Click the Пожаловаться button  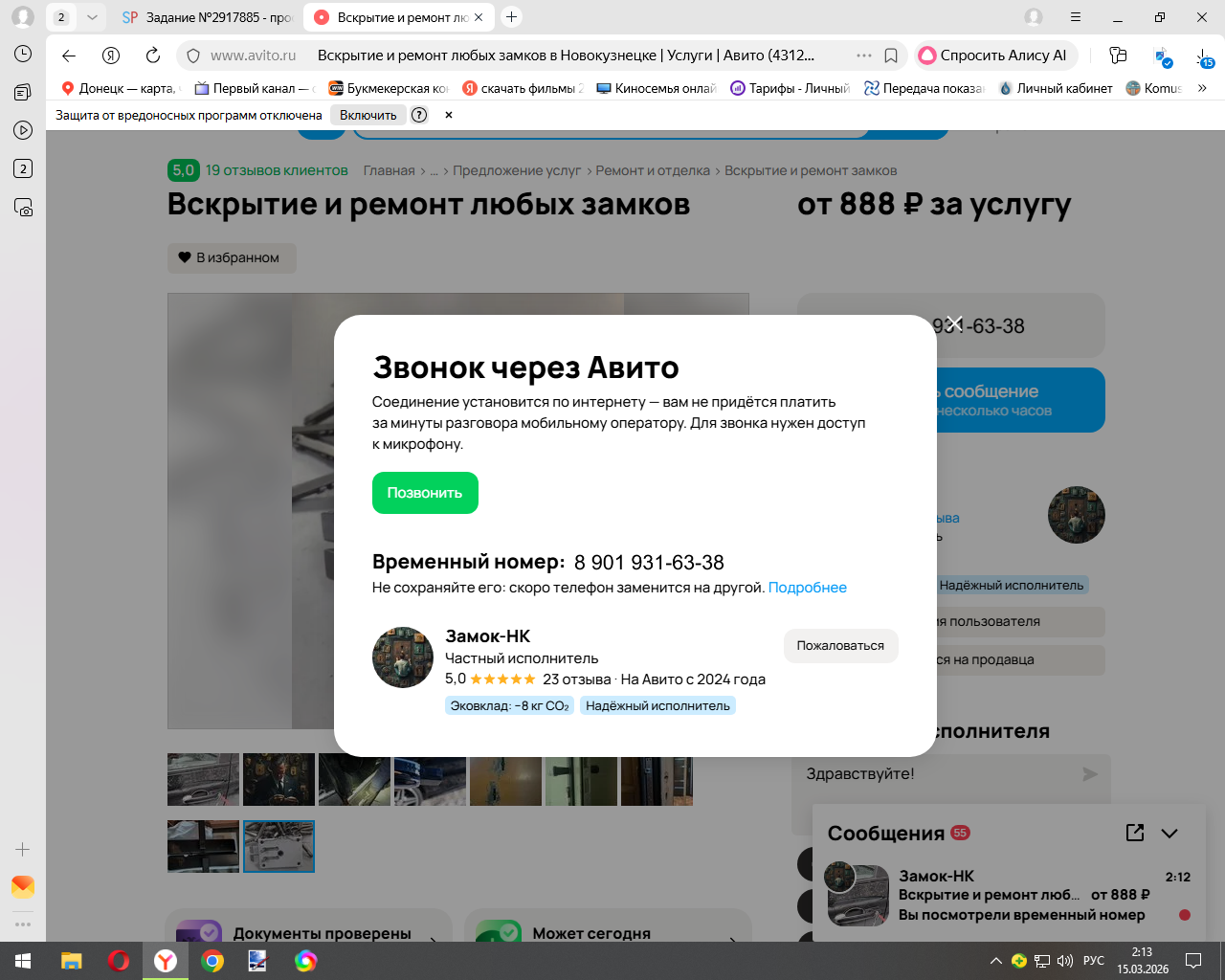coord(840,646)
